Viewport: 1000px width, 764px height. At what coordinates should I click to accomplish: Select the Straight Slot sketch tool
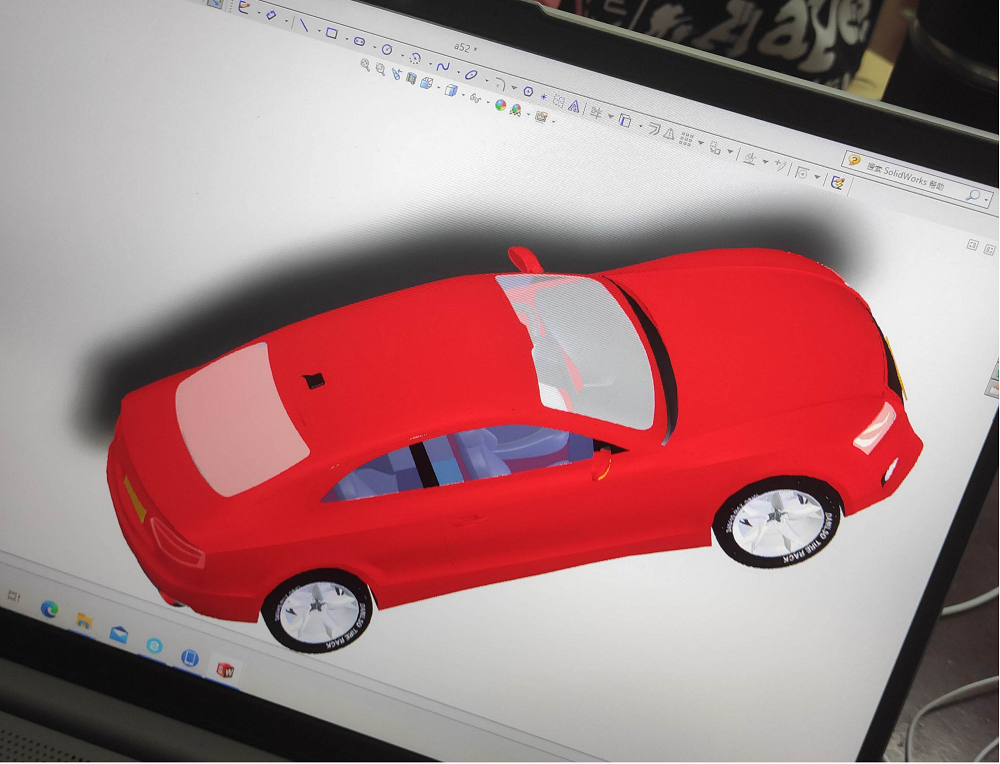click(359, 41)
